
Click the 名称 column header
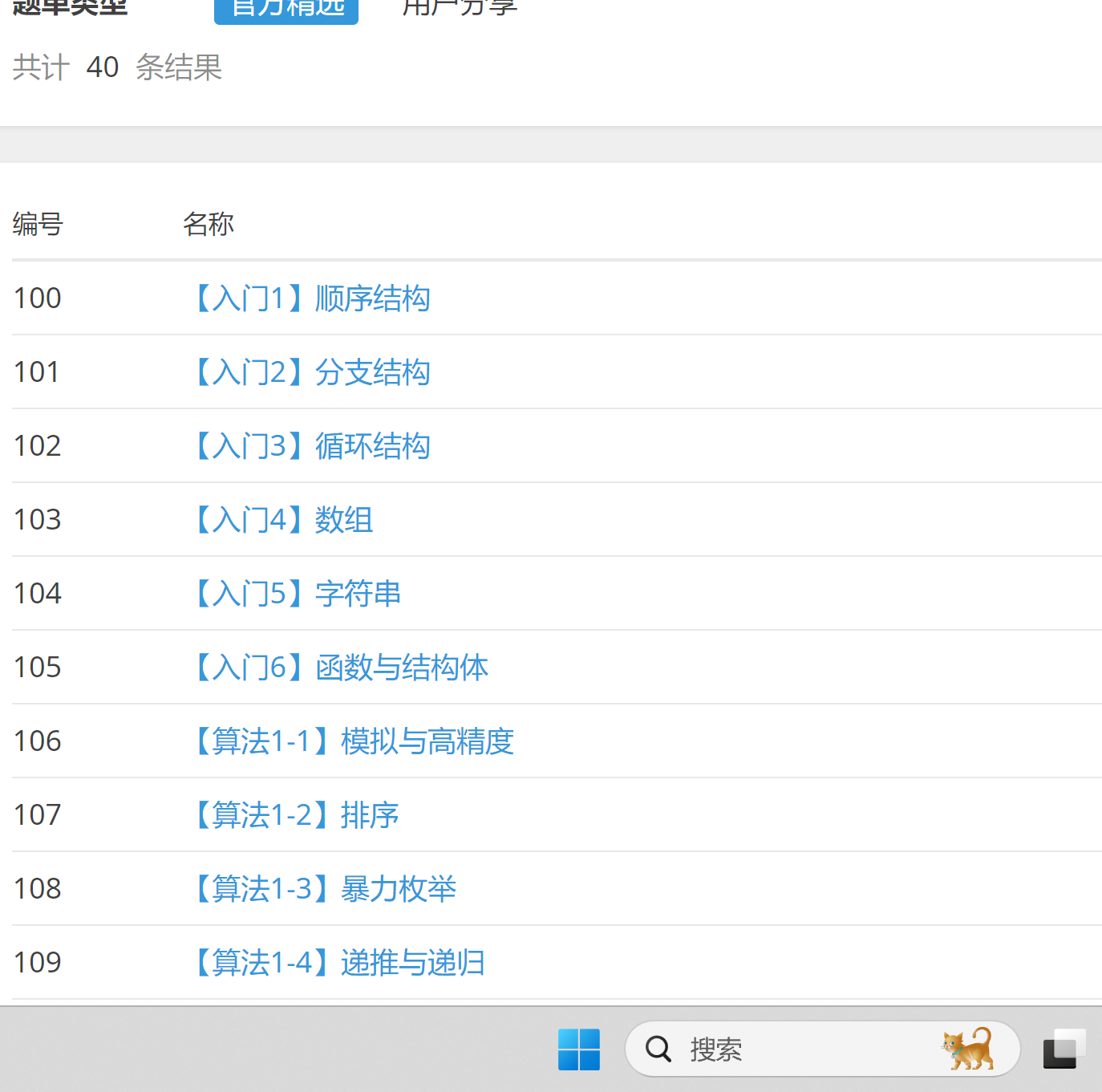[x=208, y=224]
